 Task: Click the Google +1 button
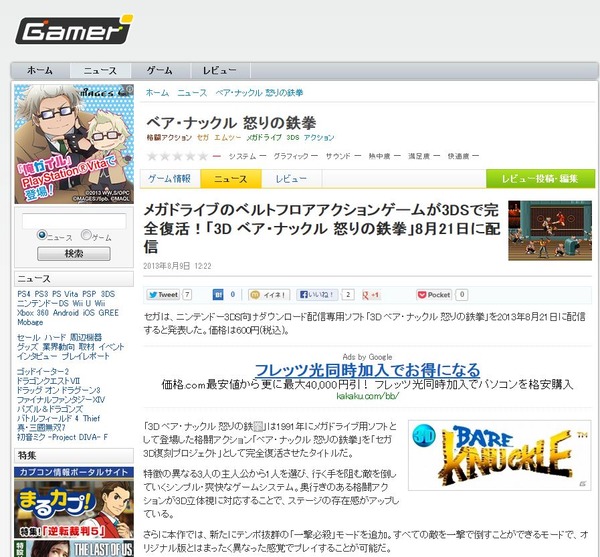point(371,295)
